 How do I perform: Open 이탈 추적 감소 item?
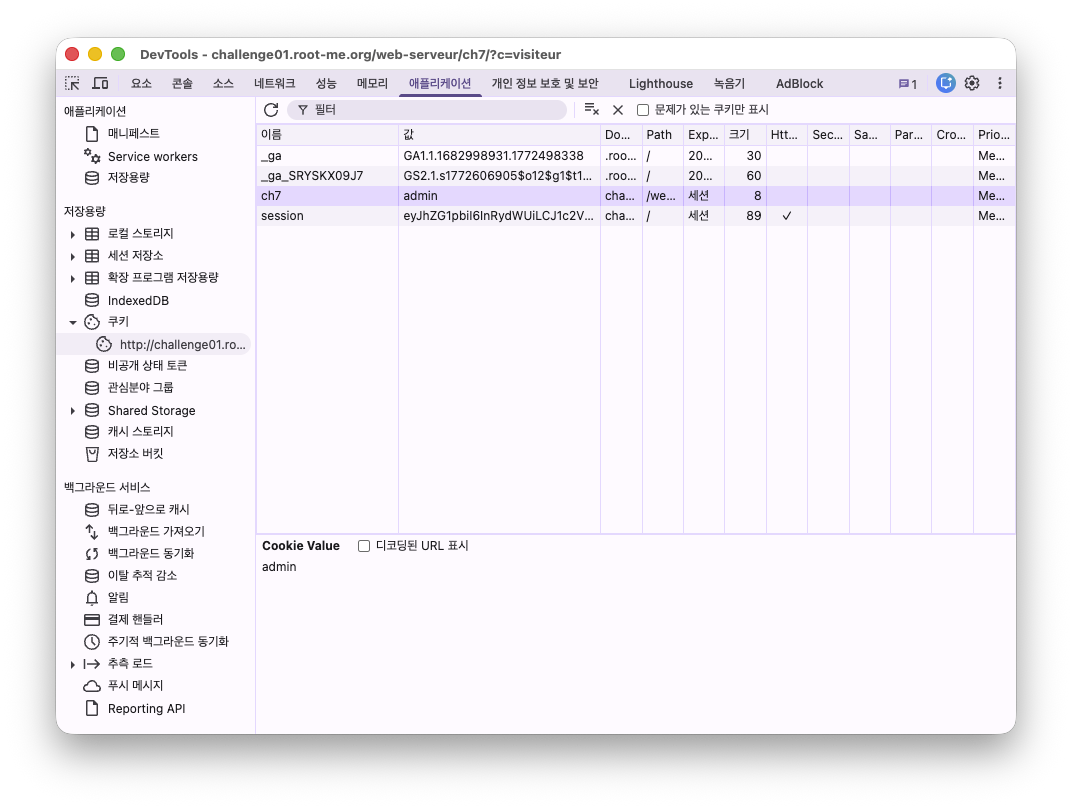point(142,575)
